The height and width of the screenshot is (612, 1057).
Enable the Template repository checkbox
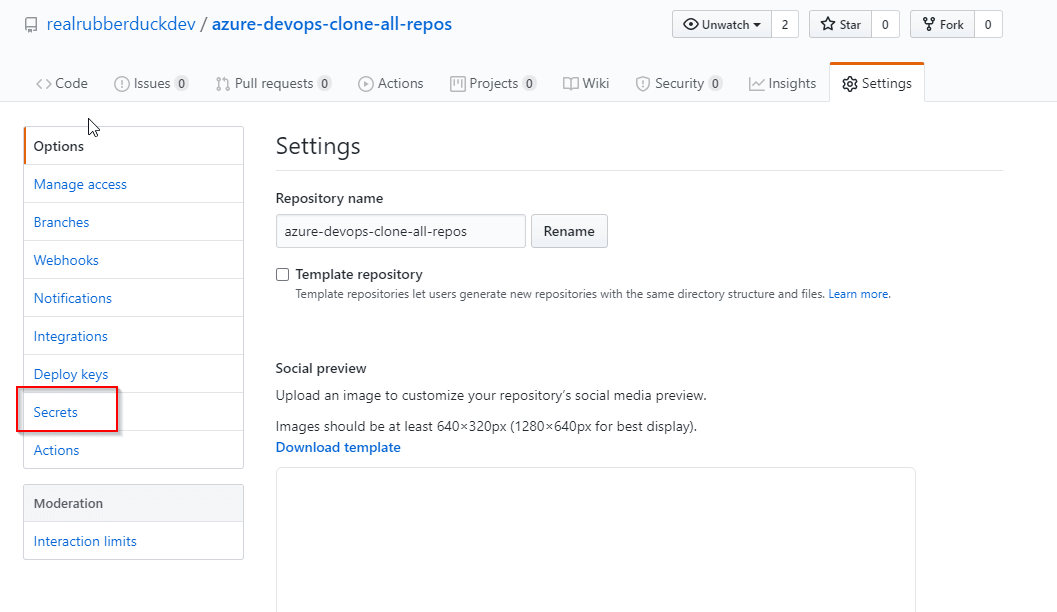(282, 274)
